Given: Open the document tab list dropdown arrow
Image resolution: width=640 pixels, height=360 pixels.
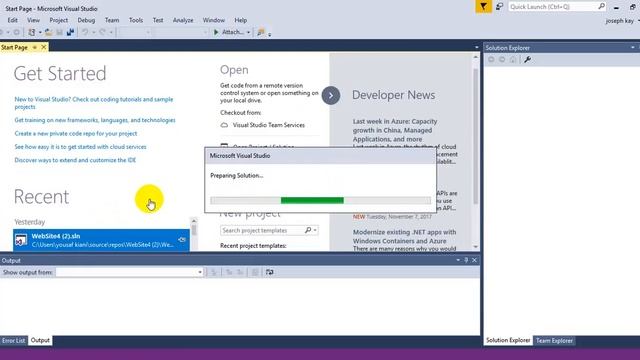Looking at the screenshot, I should (x=477, y=47).
